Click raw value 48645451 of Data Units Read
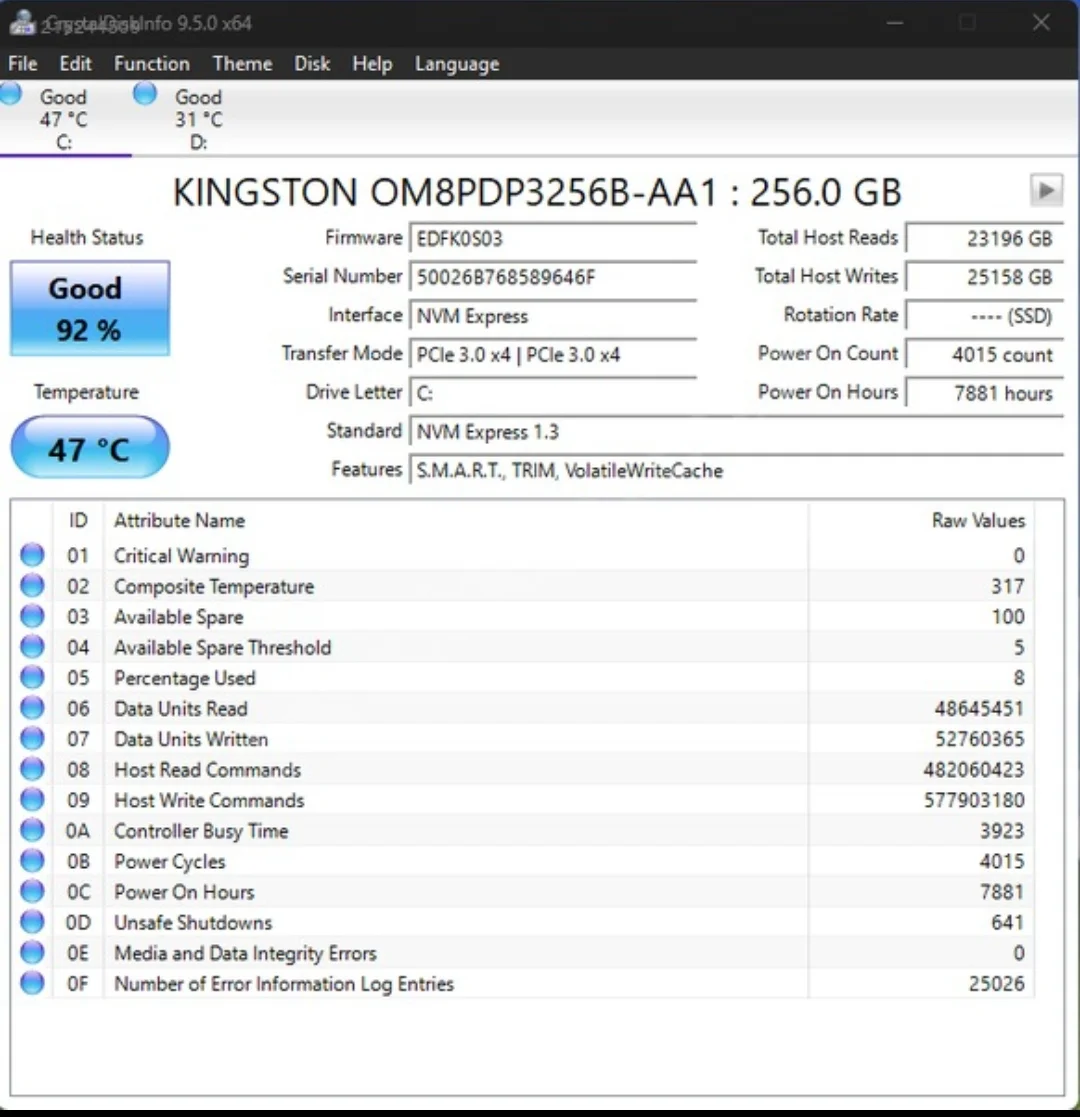Screen dimensions: 1080x1117 pyautogui.click(x=980, y=709)
